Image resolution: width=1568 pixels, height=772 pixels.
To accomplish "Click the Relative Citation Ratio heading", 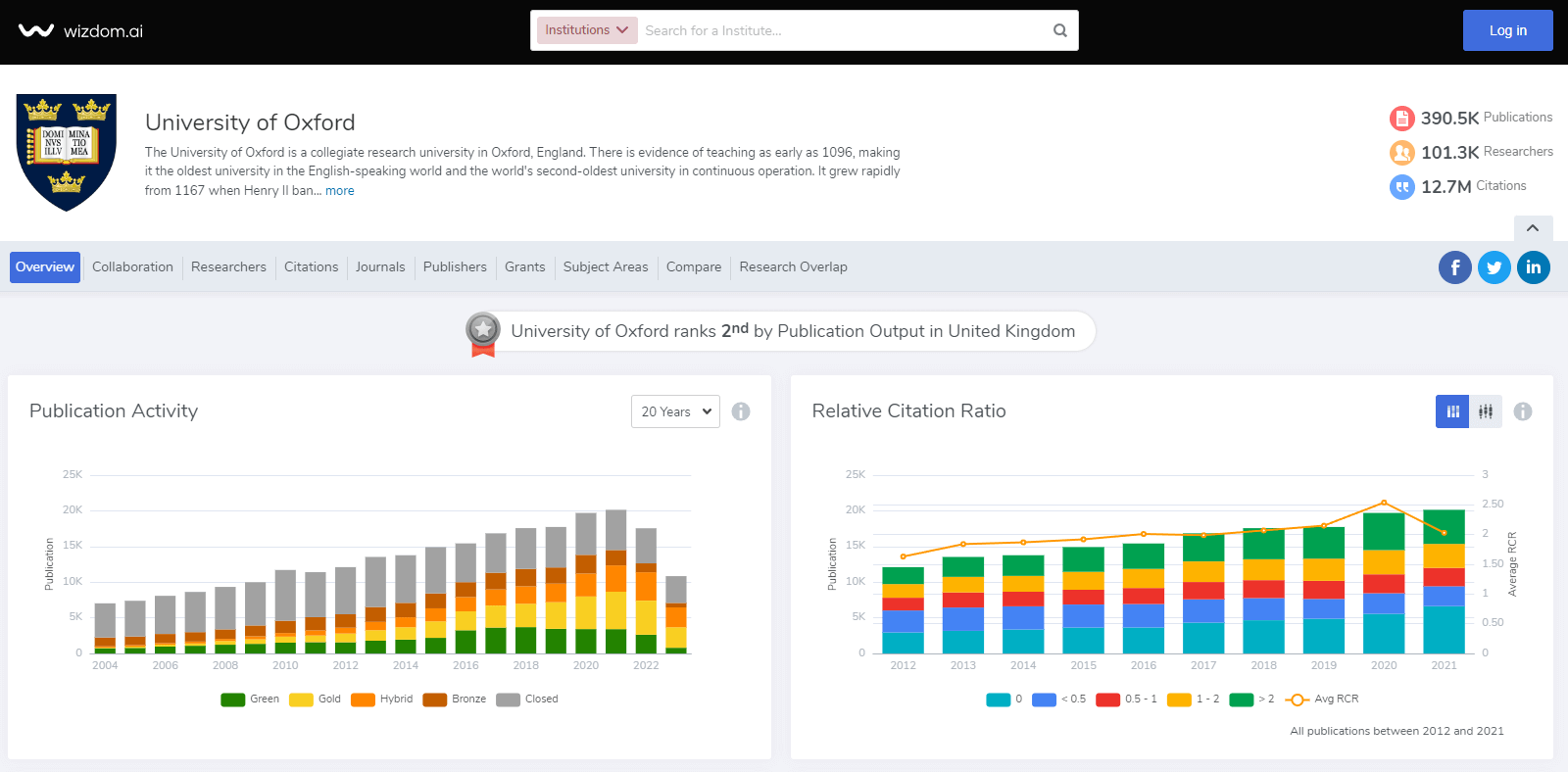I will point(908,411).
